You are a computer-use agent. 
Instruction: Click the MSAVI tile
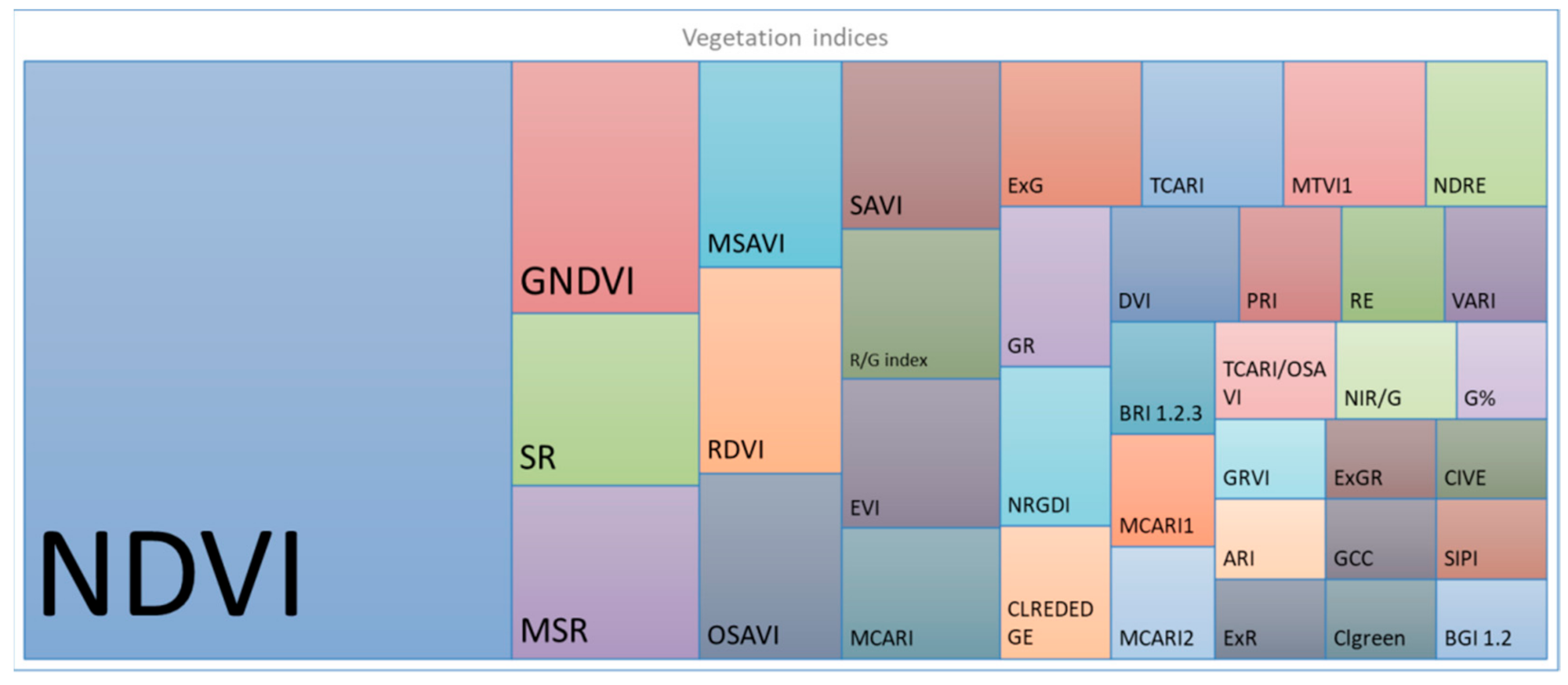(770, 165)
